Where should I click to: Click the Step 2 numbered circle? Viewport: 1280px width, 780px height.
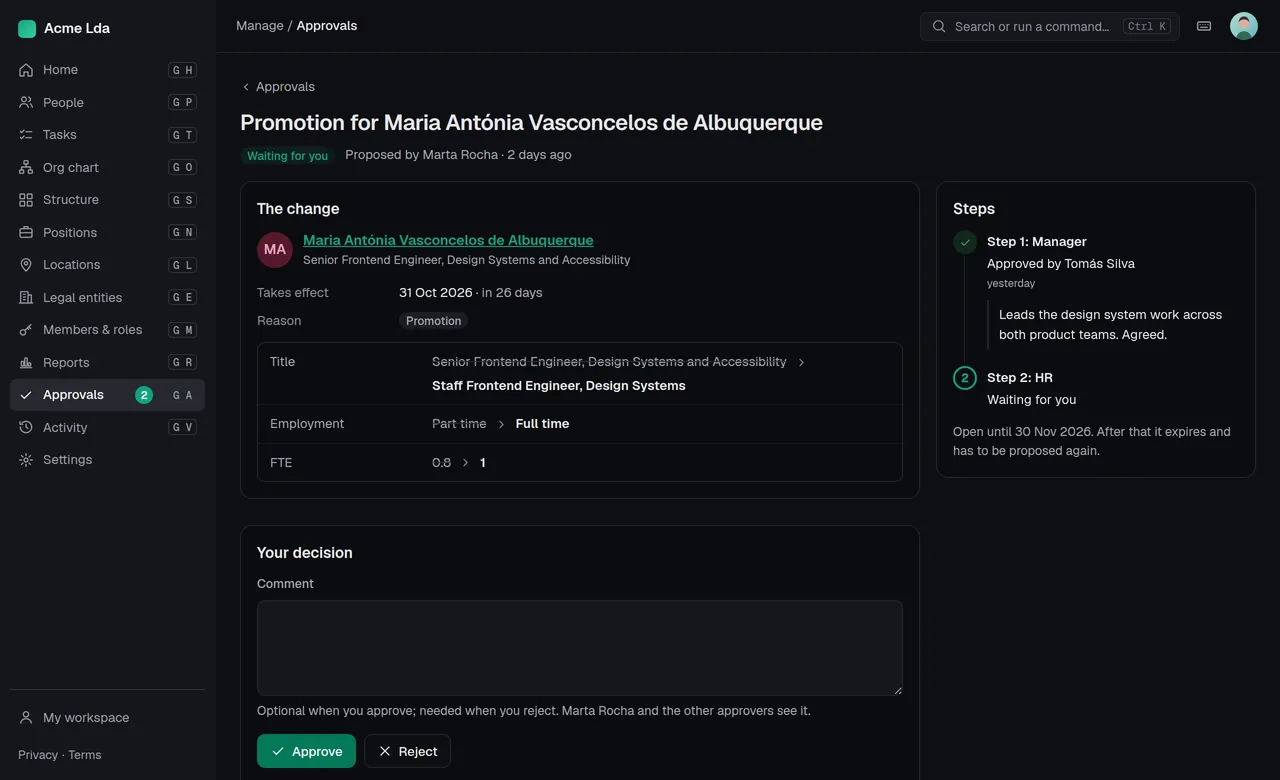click(965, 378)
